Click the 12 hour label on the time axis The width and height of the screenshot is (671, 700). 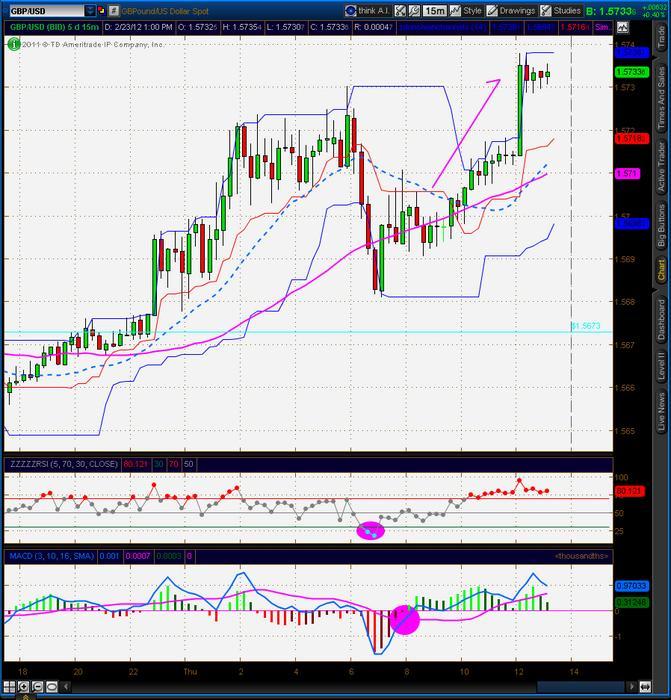(x=519, y=671)
